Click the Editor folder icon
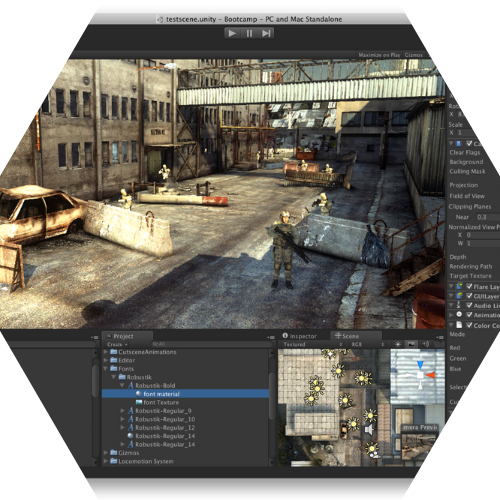Image resolution: width=500 pixels, height=500 pixels. point(114,360)
